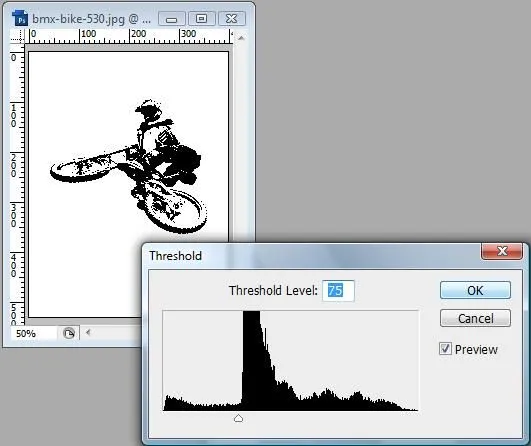
Task: Maximize the bmx-bike-530.jpg document window
Action: pyautogui.click(x=201, y=19)
